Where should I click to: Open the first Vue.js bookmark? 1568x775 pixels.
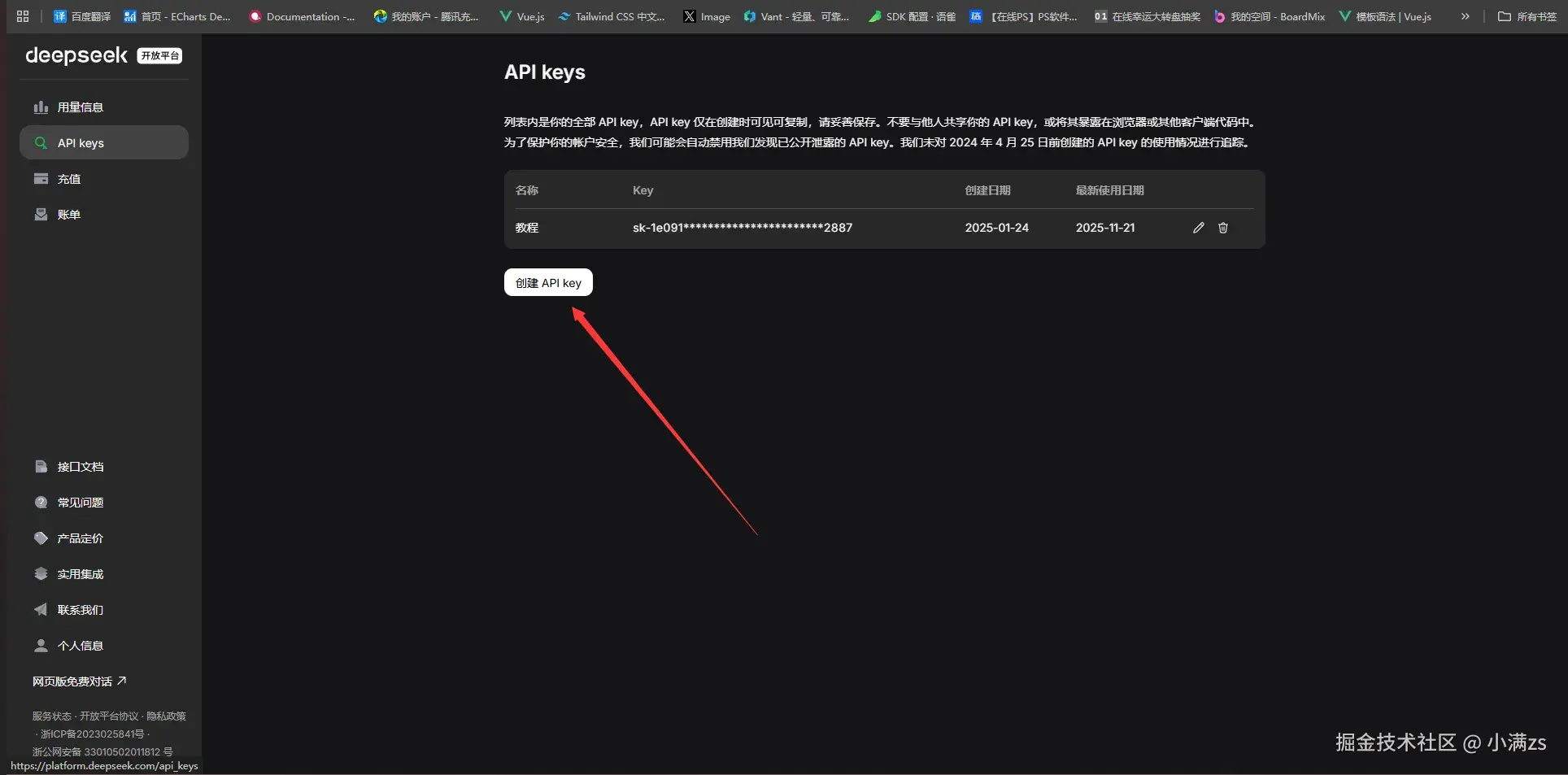tap(522, 16)
